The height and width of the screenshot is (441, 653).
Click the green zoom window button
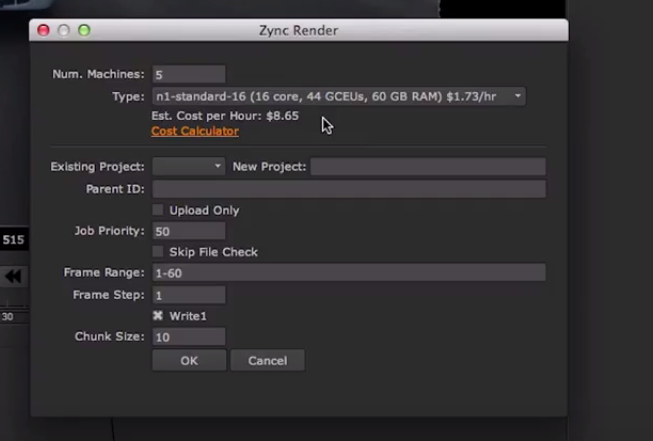(x=84, y=30)
